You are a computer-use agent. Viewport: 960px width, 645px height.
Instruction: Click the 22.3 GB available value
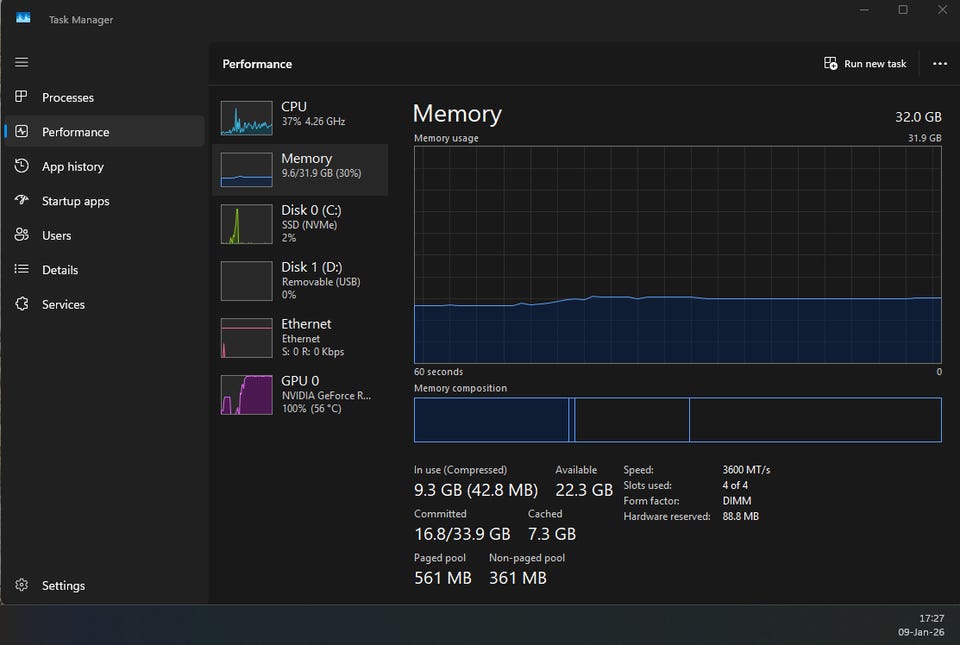(584, 490)
